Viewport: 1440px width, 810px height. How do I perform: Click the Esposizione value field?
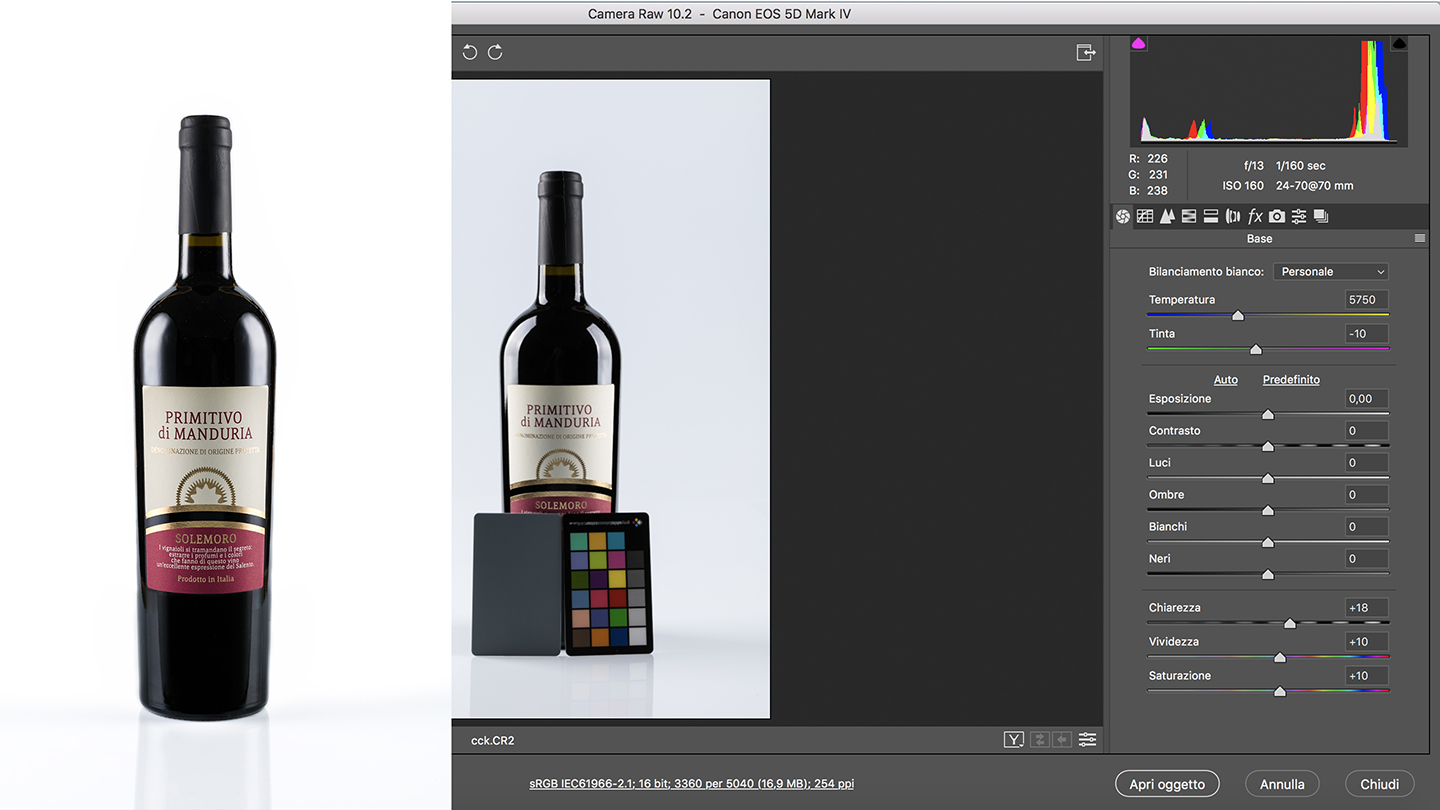(1366, 399)
